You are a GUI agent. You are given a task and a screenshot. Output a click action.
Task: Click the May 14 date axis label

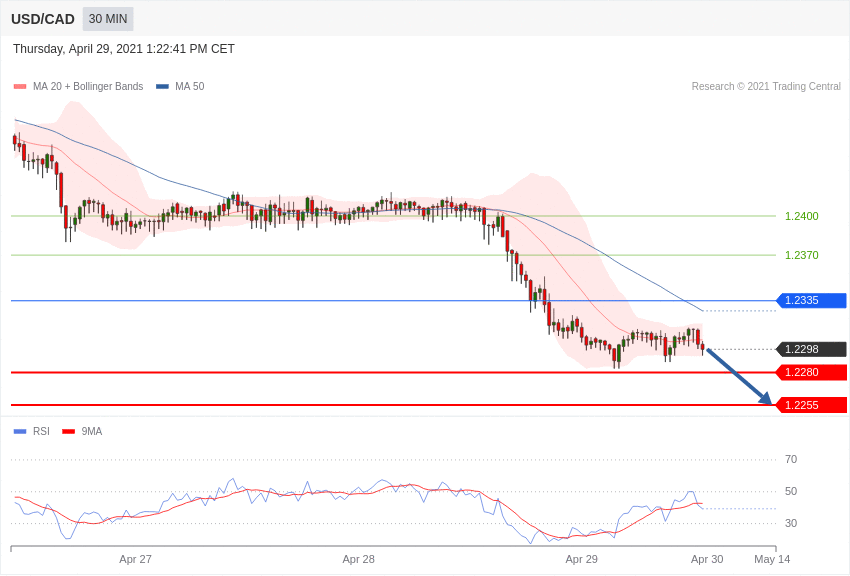click(x=772, y=559)
